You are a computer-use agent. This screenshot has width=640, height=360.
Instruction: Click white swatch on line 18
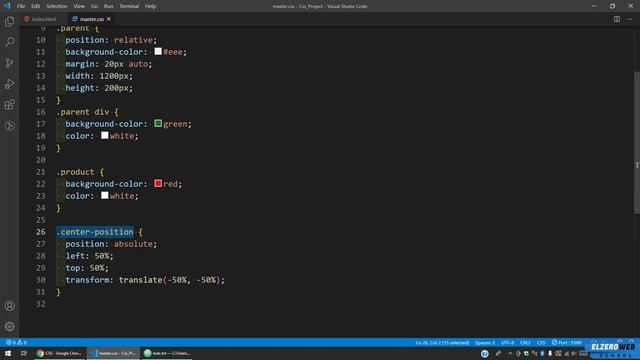click(x=104, y=135)
